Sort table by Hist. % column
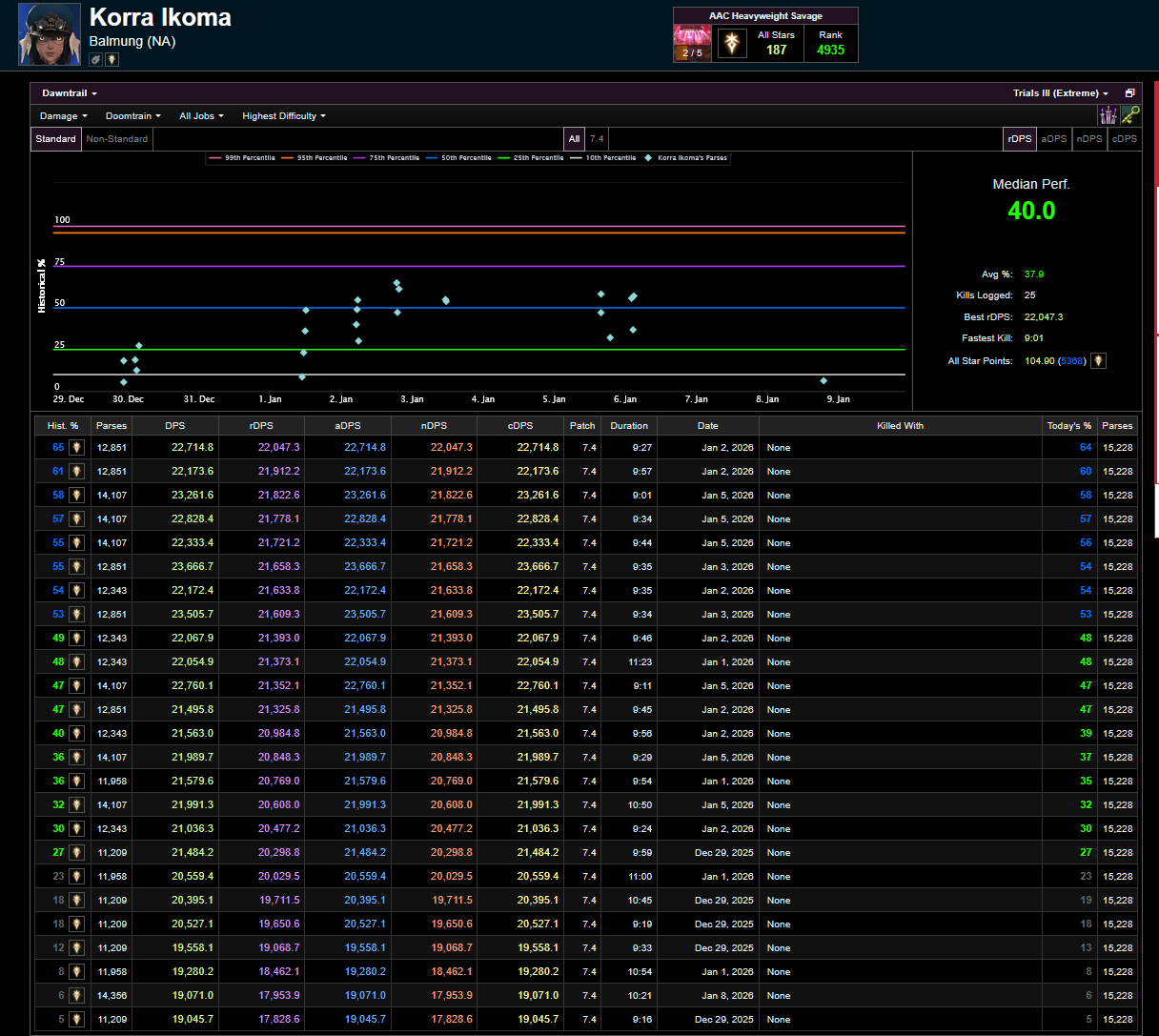 point(63,426)
